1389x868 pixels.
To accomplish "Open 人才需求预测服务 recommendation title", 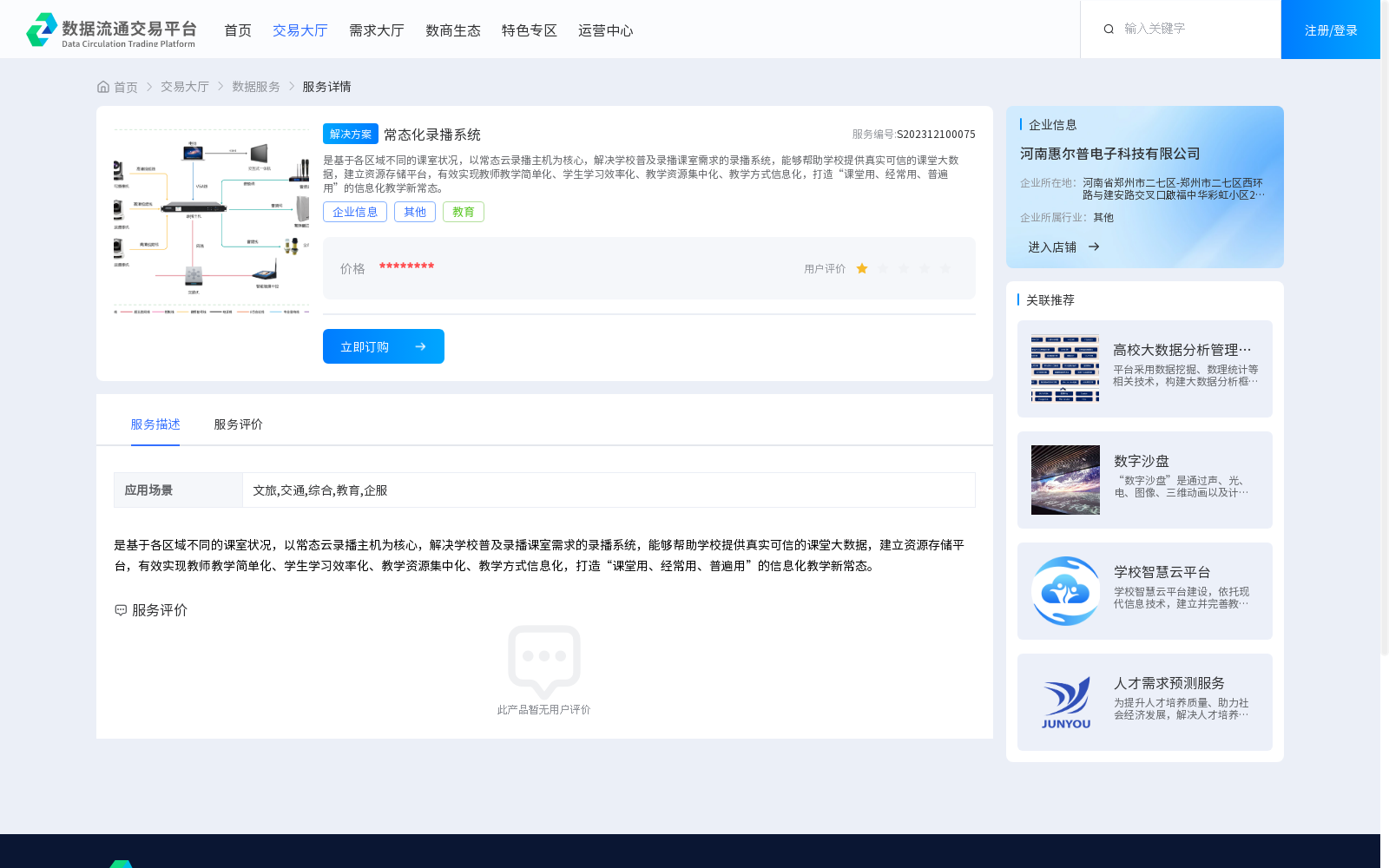I will point(1169,683).
